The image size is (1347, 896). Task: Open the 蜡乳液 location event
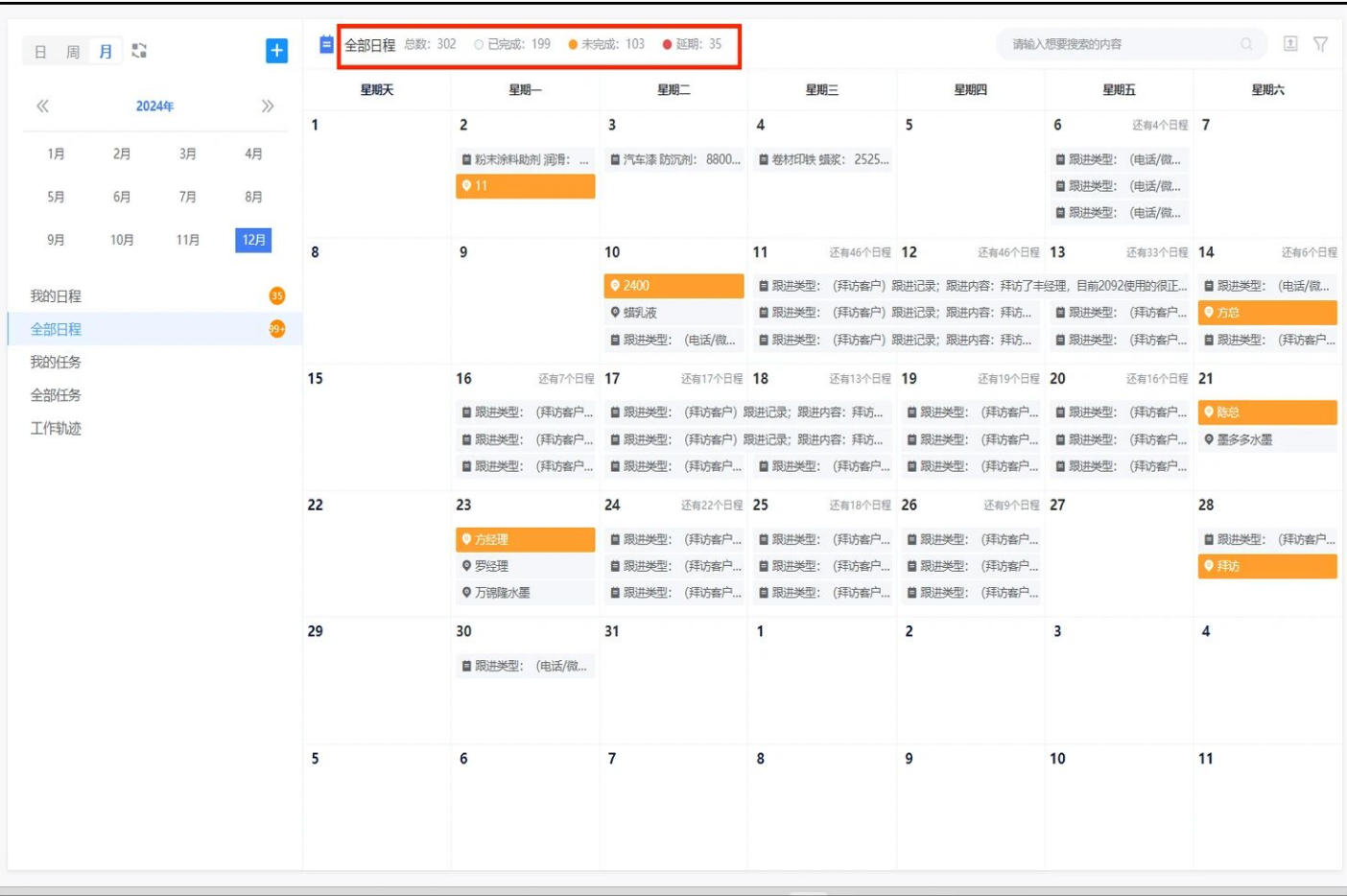click(673, 313)
